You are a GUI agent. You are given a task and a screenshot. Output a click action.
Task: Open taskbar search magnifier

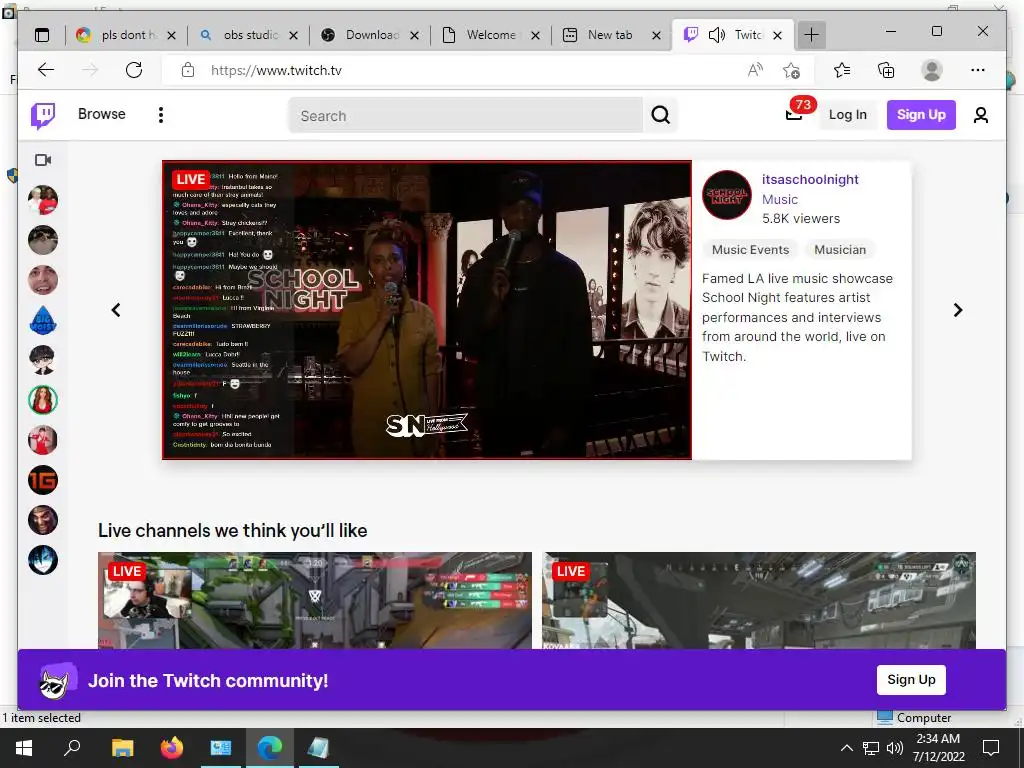[x=72, y=748]
